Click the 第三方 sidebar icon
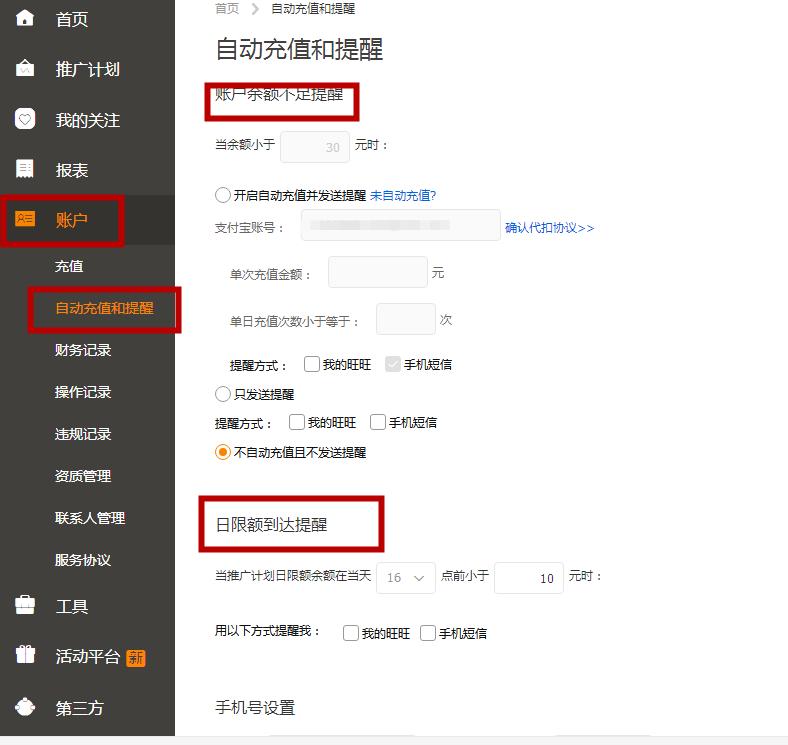 tap(25, 707)
